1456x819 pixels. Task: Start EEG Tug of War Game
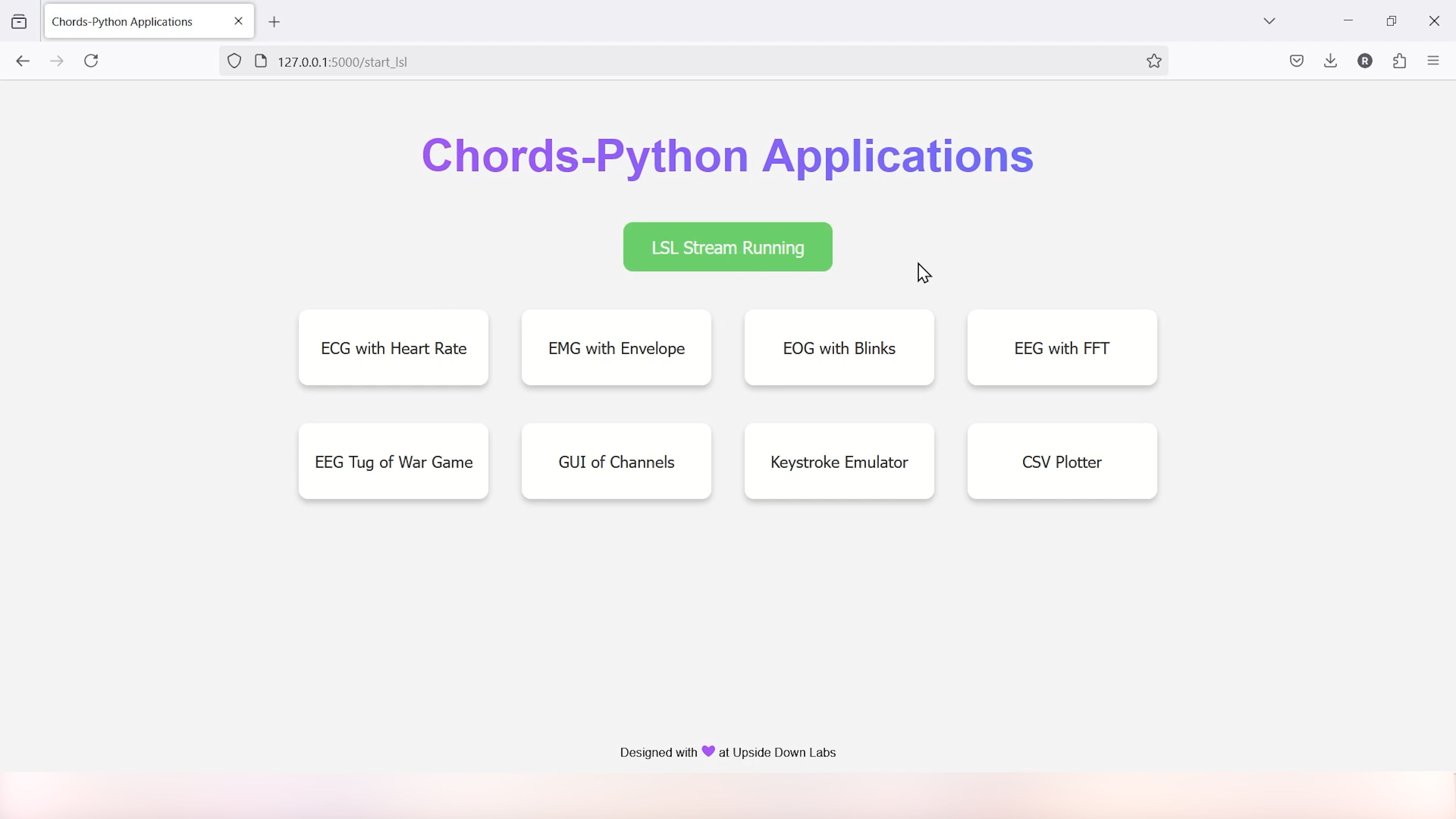(x=394, y=461)
